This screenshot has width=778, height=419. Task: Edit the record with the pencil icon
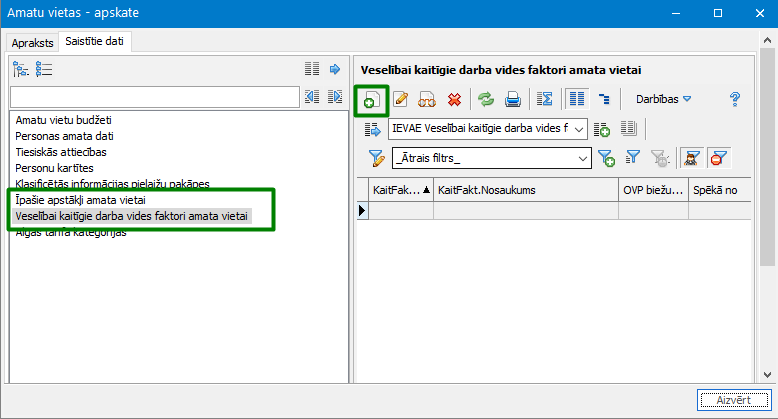point(400,99)
